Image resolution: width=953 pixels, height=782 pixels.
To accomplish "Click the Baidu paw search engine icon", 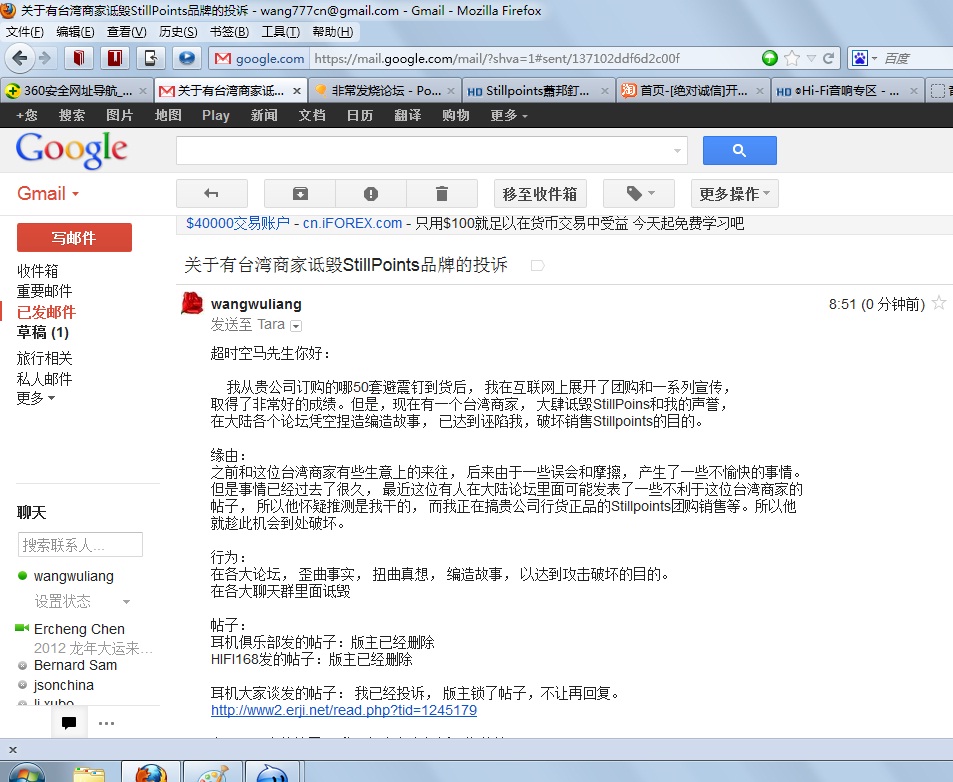I will [860, 58].
